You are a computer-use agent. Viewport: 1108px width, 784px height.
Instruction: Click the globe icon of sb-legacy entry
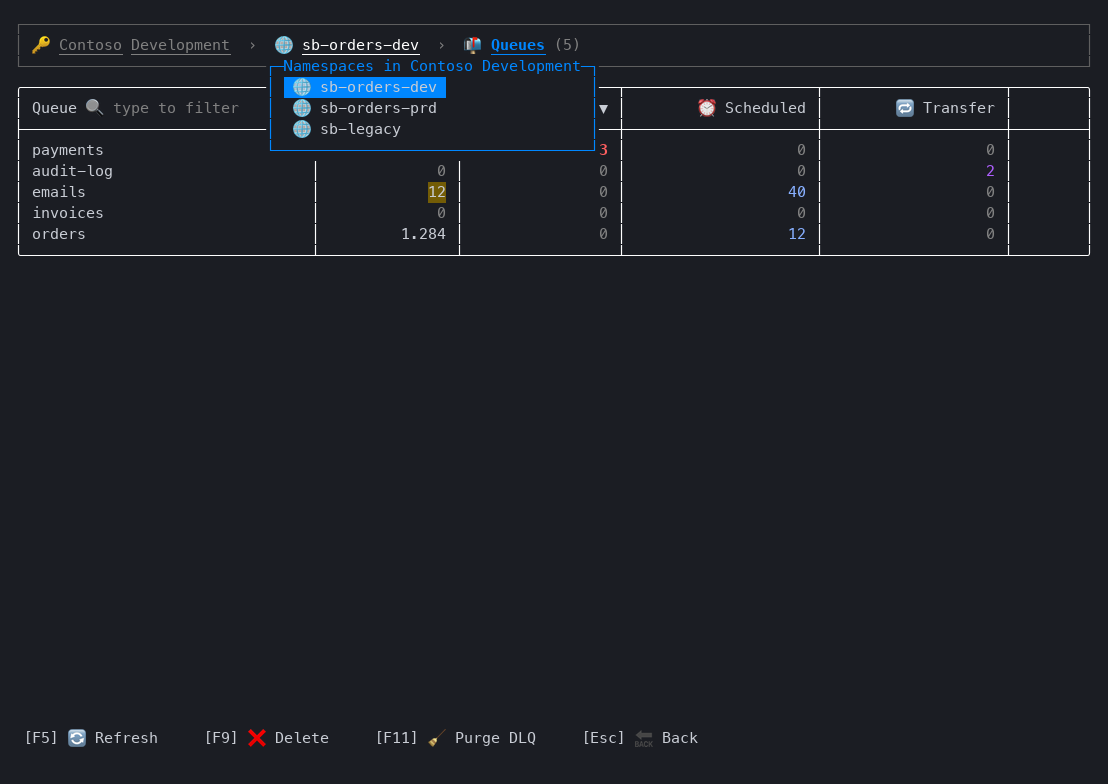[x=302, y=129]
